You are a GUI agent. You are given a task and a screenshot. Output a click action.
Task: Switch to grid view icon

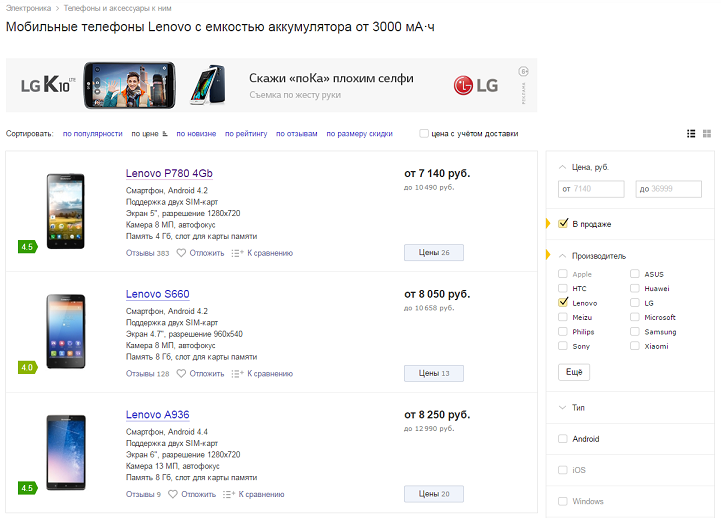(707, 134)
